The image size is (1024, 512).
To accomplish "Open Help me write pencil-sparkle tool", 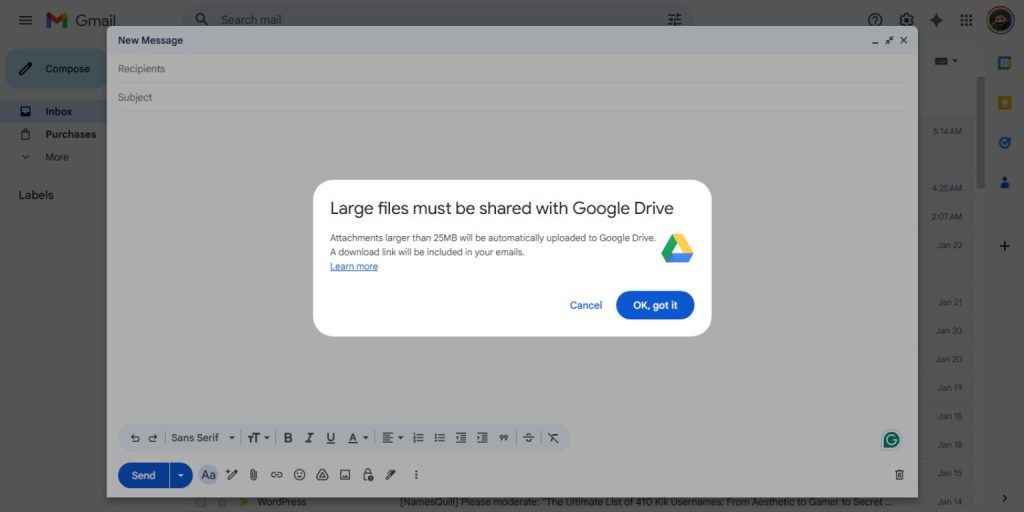I will [231, 475].
